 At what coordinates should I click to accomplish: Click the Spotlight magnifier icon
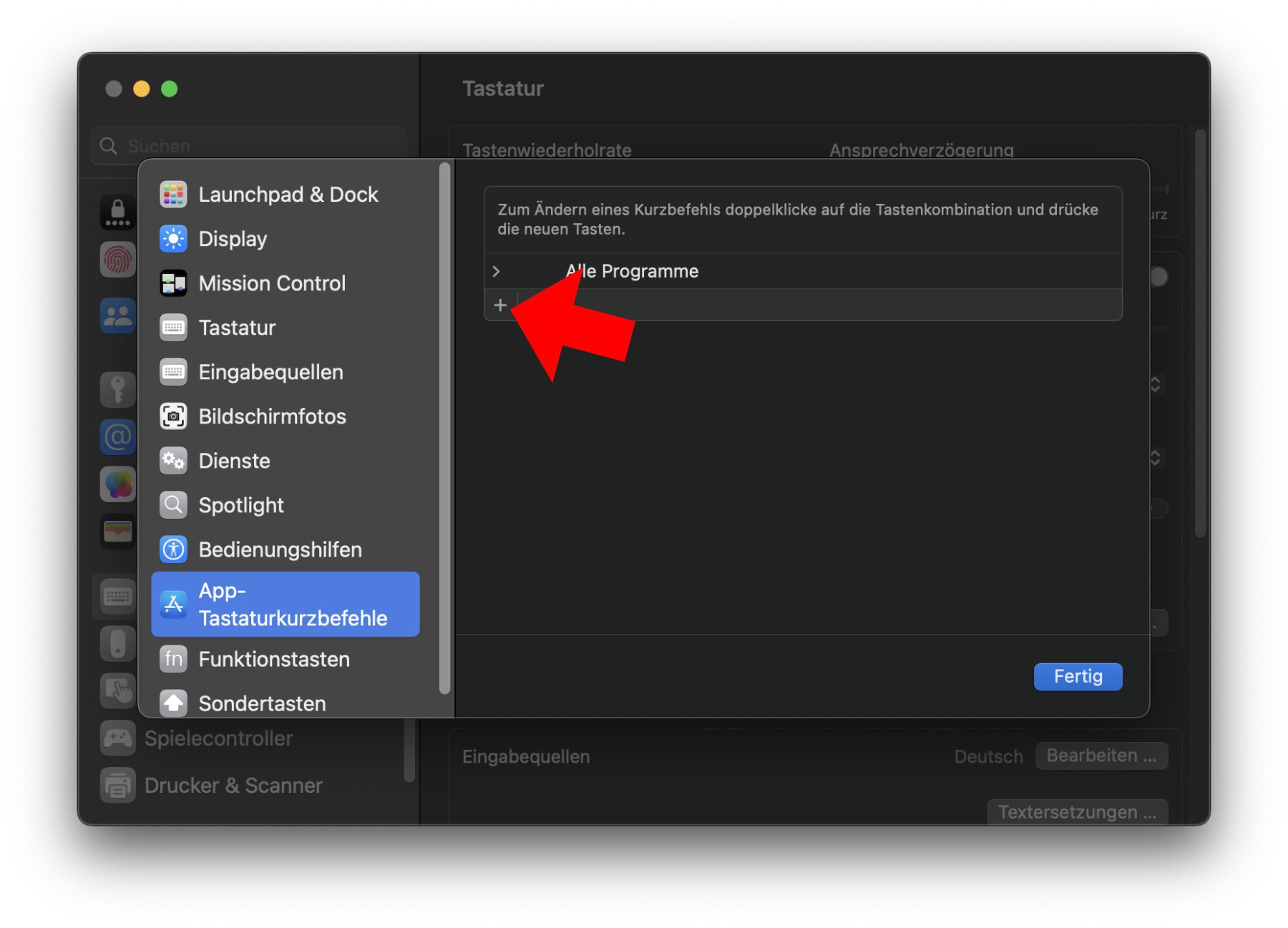[173, 505]
